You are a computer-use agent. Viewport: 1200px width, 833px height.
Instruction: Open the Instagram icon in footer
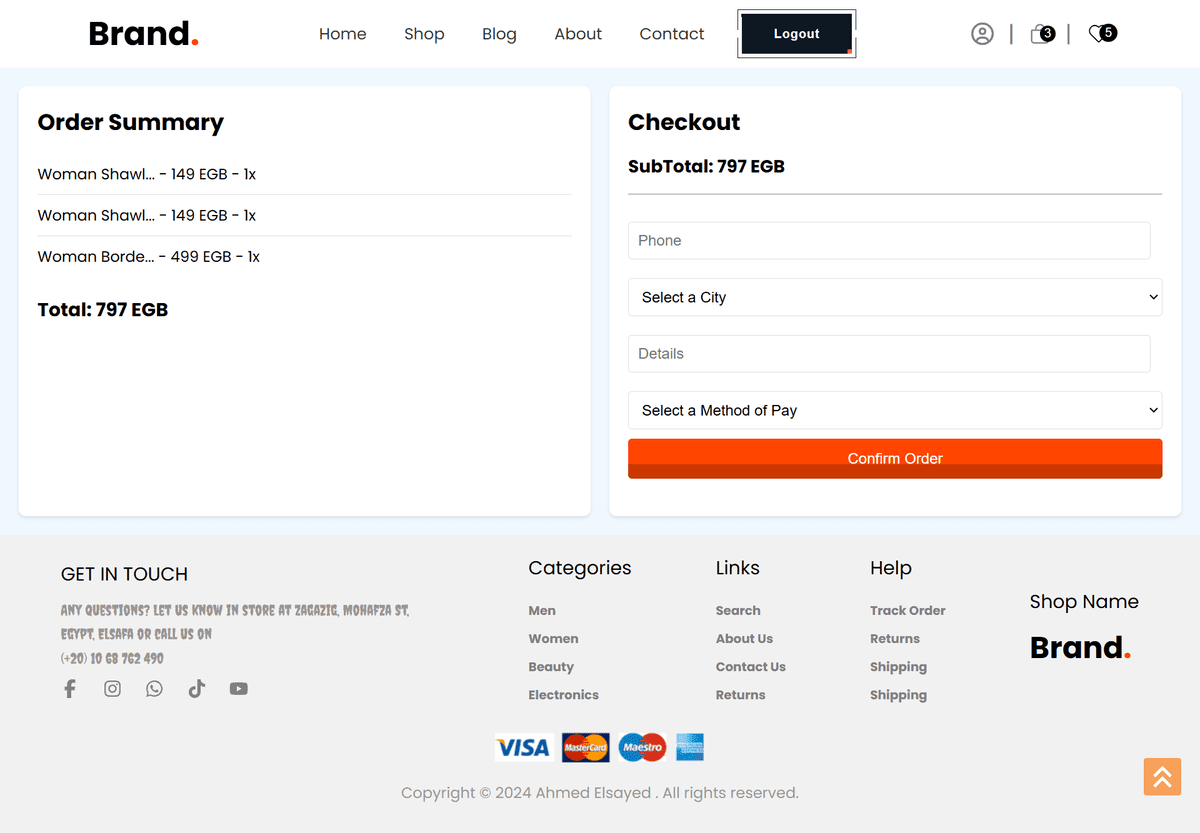112,689
